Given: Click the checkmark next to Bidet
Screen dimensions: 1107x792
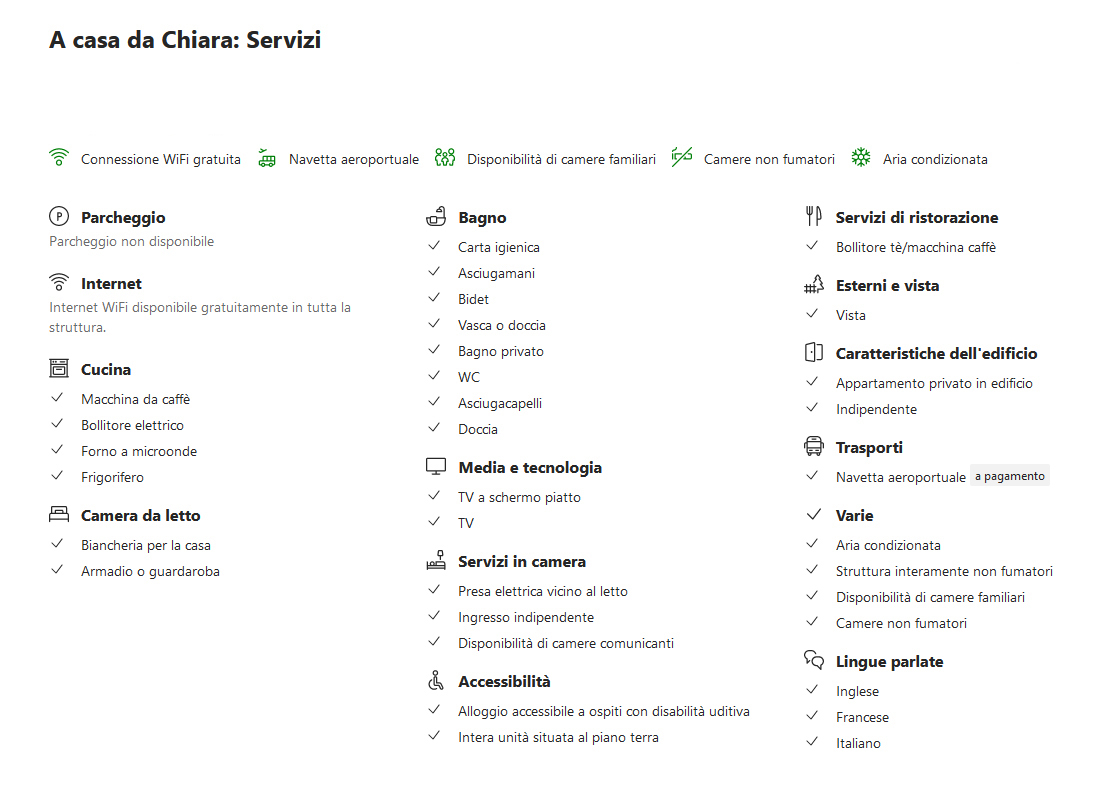Looking at the screenshot, I should click(x=434, y=298).
